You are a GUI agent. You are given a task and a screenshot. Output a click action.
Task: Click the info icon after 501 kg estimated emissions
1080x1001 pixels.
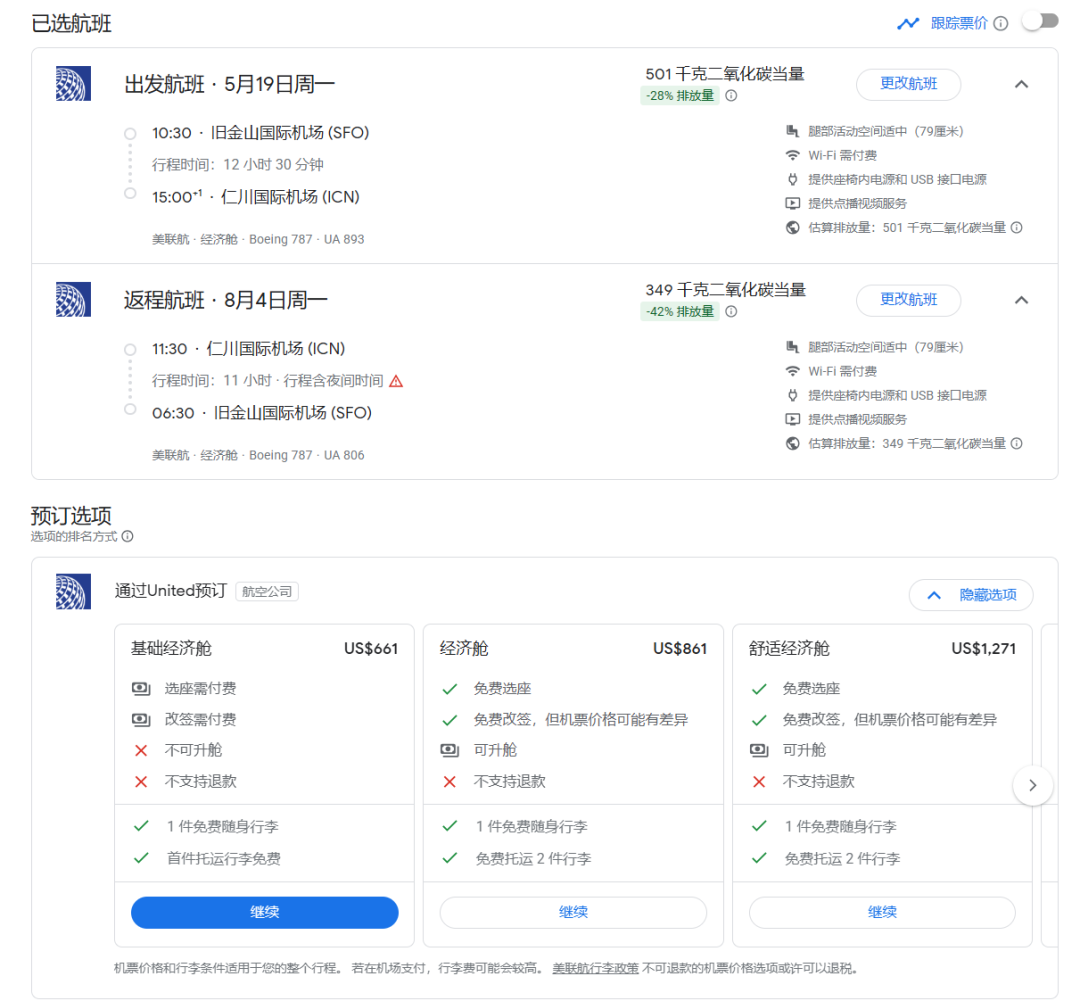(1017, 228)
